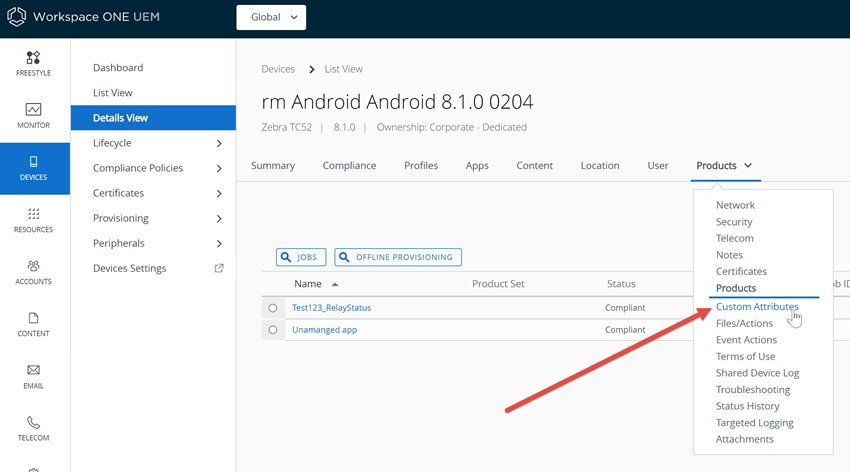The height and width of the screenshot is (472, 850).
Task: Click the Status column header
Action: (x=621, y=284)
